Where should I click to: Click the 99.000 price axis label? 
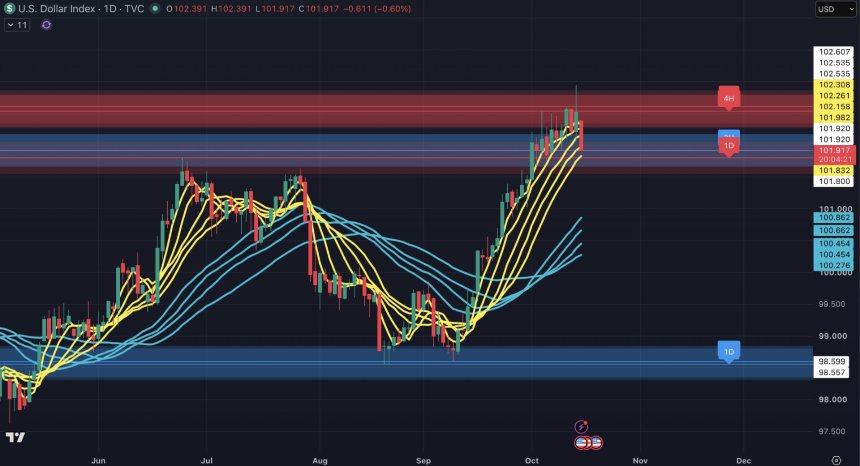833,336
